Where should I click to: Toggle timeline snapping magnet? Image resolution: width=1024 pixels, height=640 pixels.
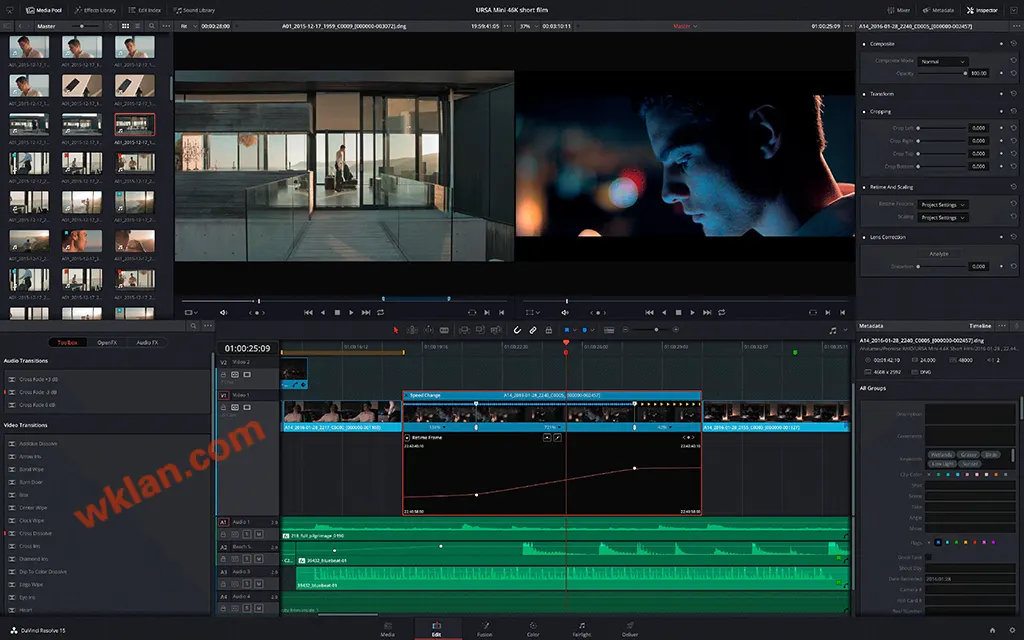click(x=517, y=330)
